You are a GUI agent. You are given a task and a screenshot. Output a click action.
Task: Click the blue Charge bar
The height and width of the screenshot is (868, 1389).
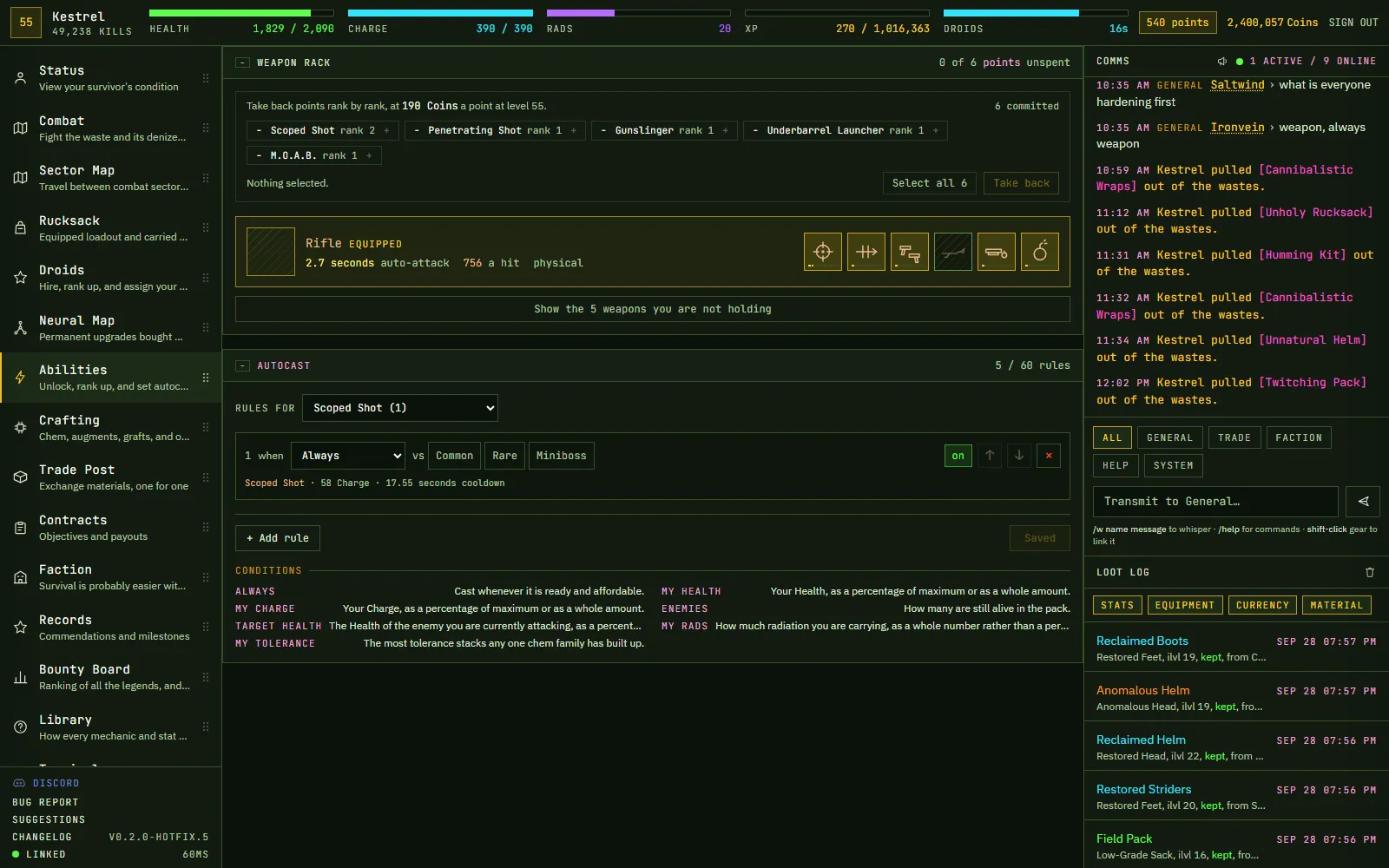pyautogui.click(x=440, y=13)
